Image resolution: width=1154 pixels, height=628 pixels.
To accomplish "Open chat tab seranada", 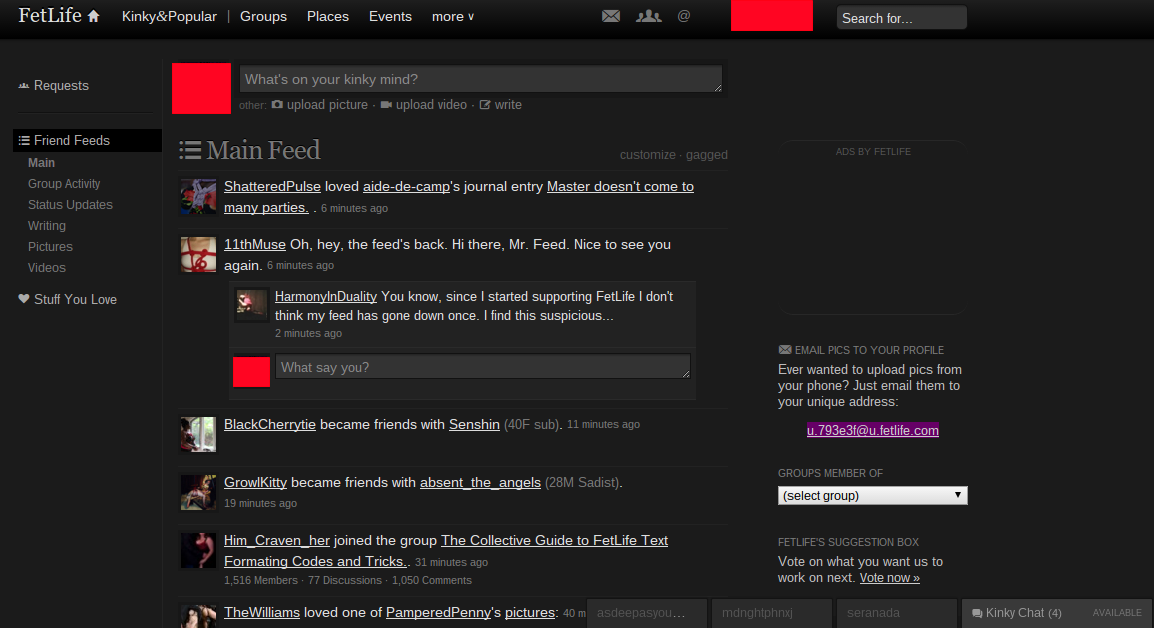I will pos(896,613).
